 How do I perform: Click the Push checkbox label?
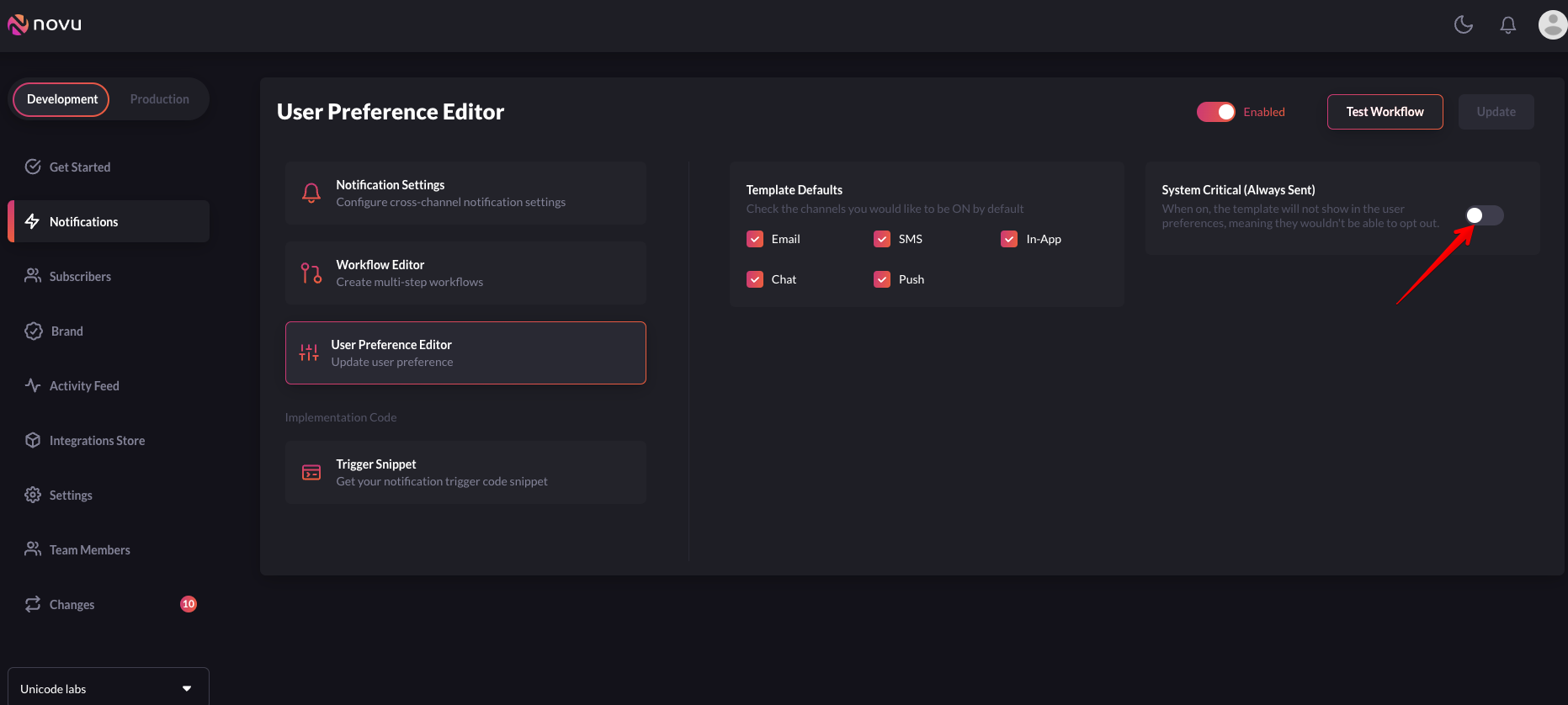coord(912,279)
